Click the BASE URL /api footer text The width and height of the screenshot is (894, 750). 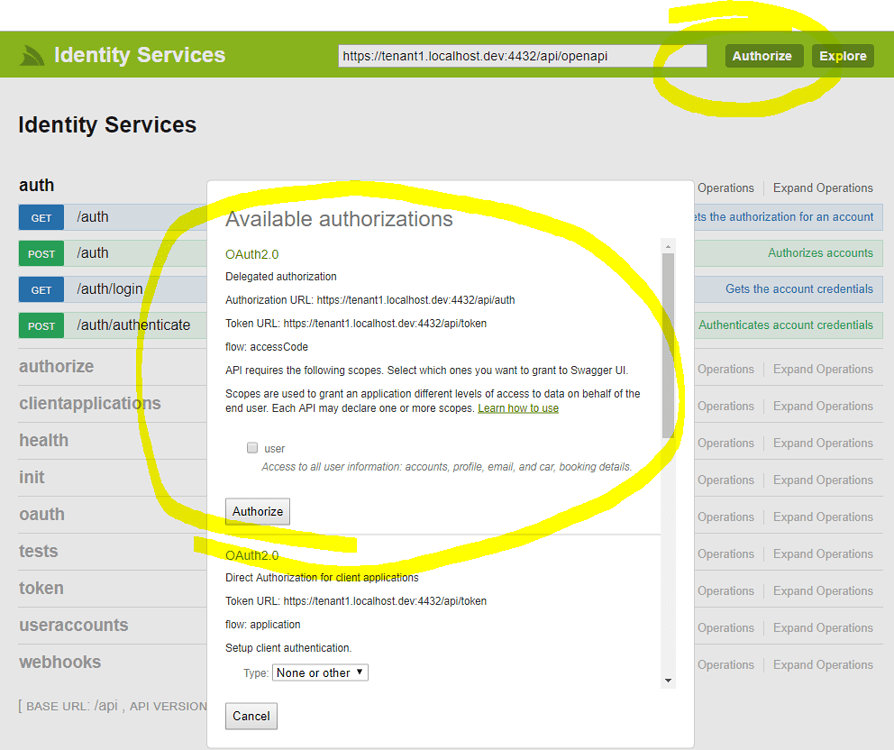pyautogui.click(x=113, y=706)
